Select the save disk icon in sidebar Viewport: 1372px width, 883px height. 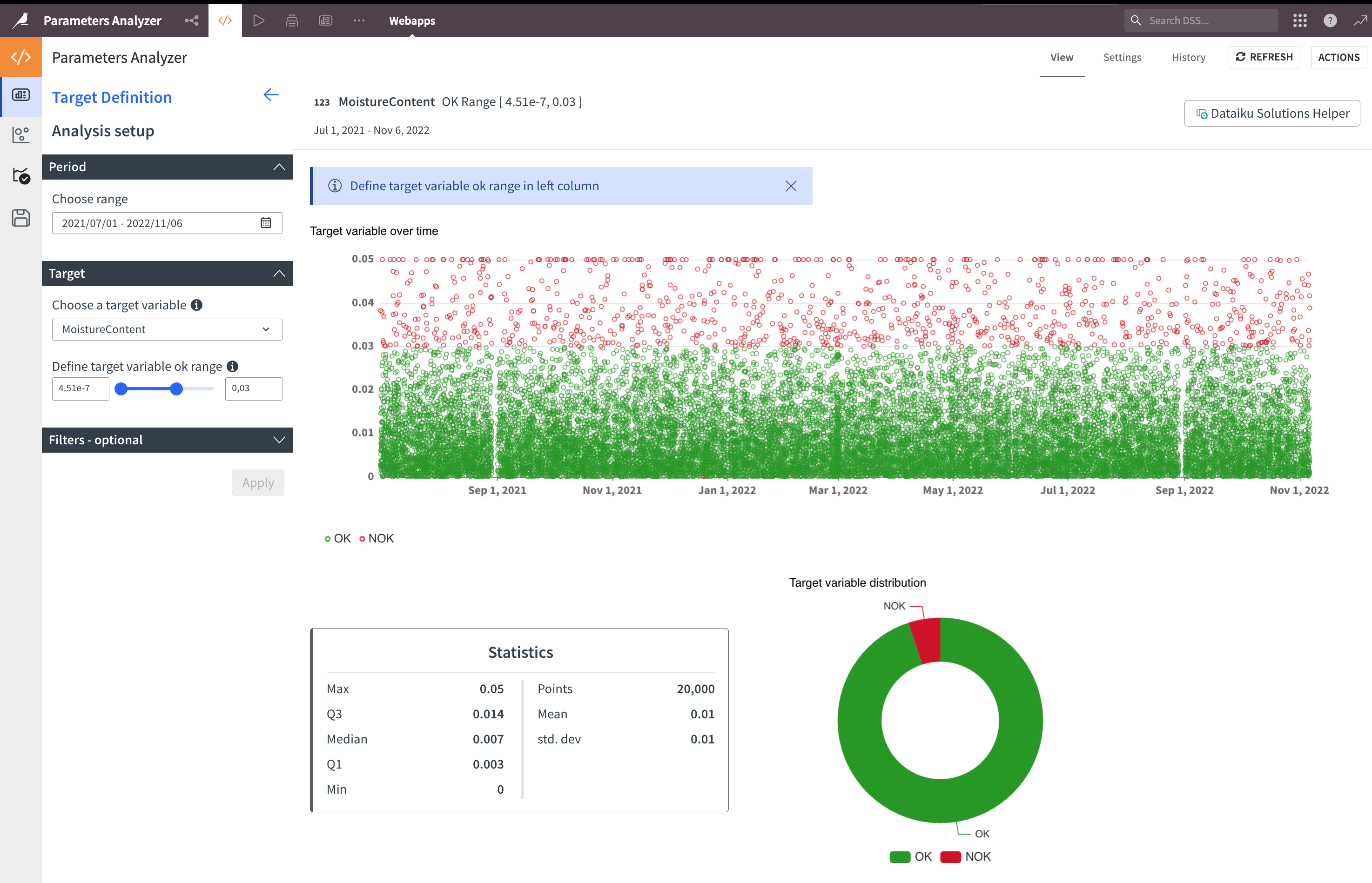tap(20, 218)
